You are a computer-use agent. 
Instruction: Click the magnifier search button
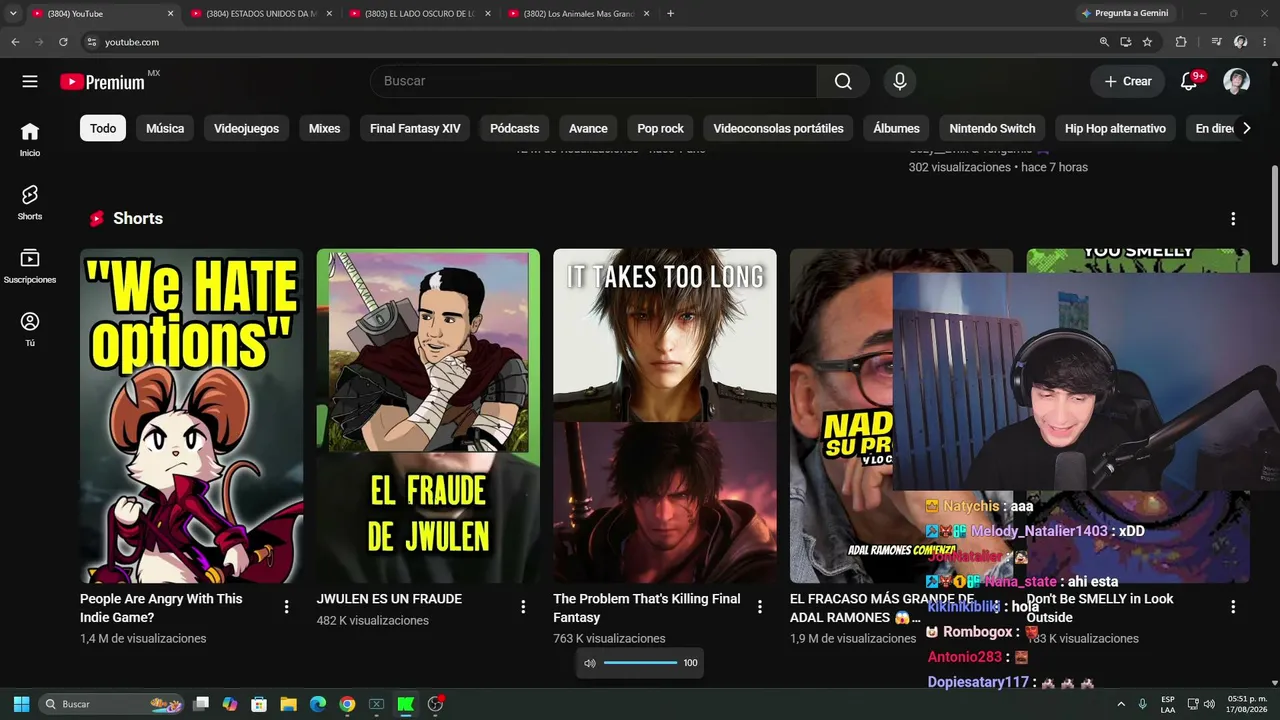tap(843, 81)
